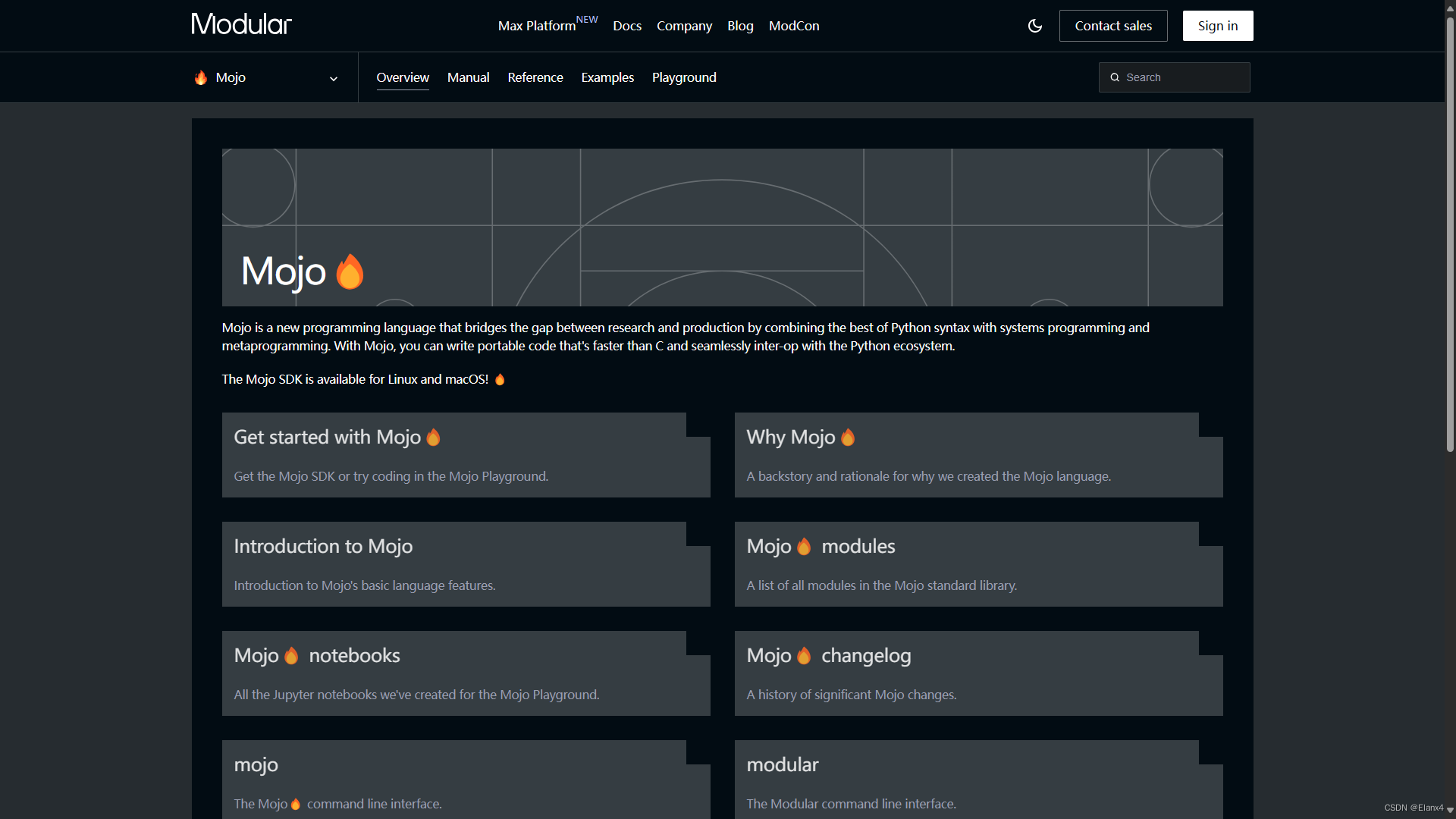Open the Company menu
Image resolution: width=1456 pixels, height=819 pixels.
(x=684, y=26)
